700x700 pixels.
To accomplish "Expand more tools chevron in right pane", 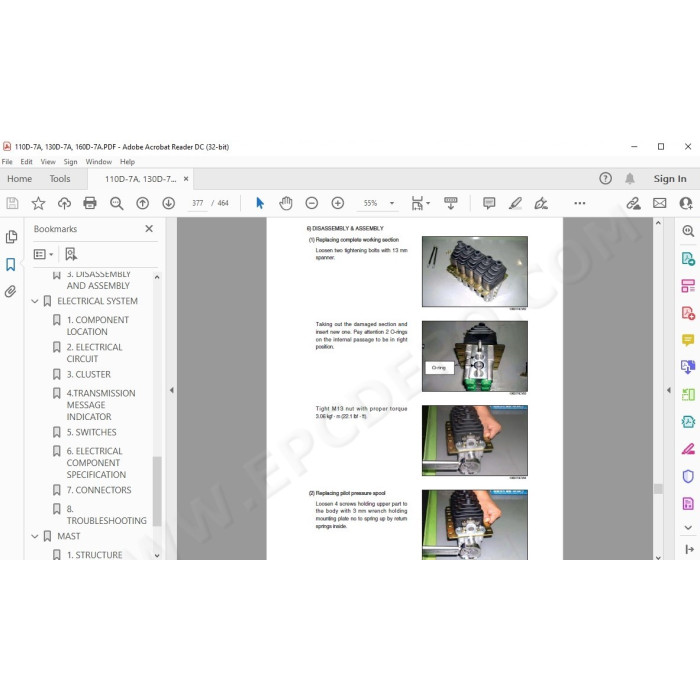I will click(x=688, y=528).
